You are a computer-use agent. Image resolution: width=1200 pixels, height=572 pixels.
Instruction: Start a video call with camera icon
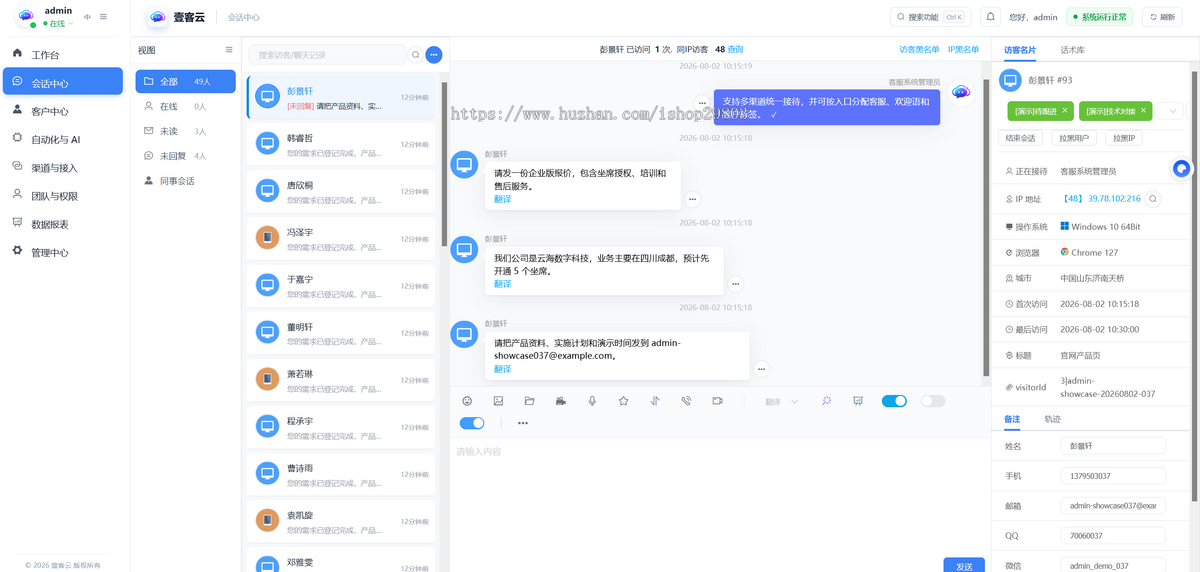point(717,401)
